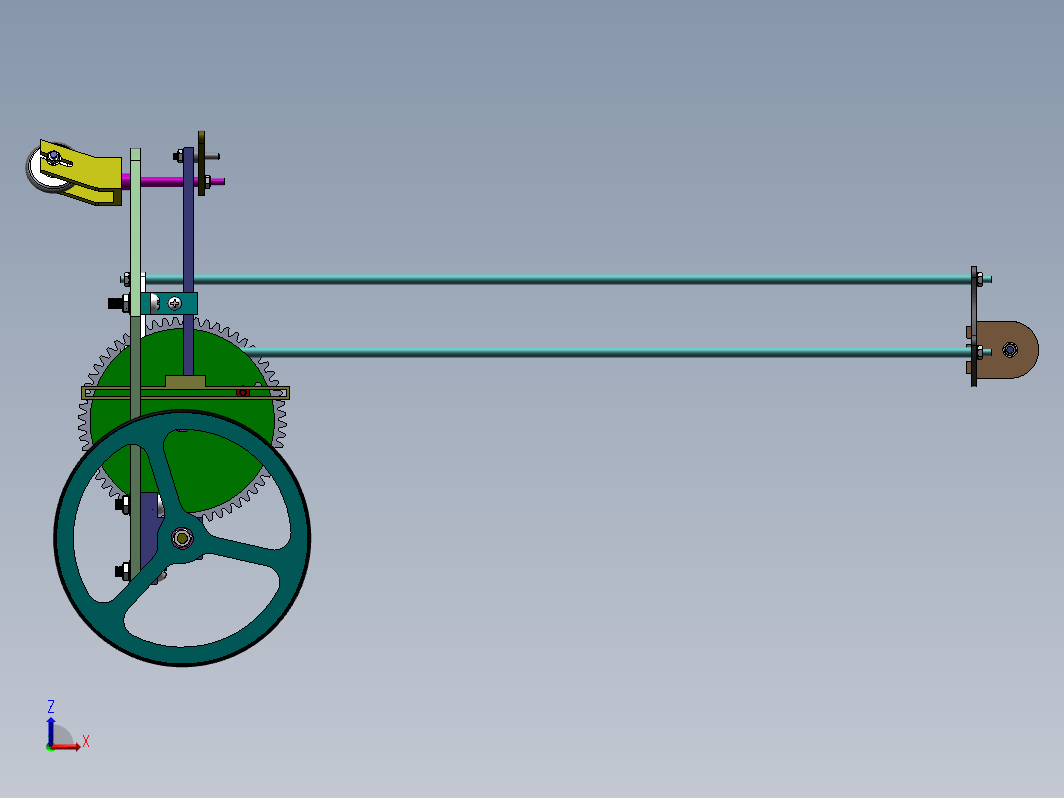Select the lowest bolt on the green plate
This screenshot has height=798, width=1064.
[124, 571]
